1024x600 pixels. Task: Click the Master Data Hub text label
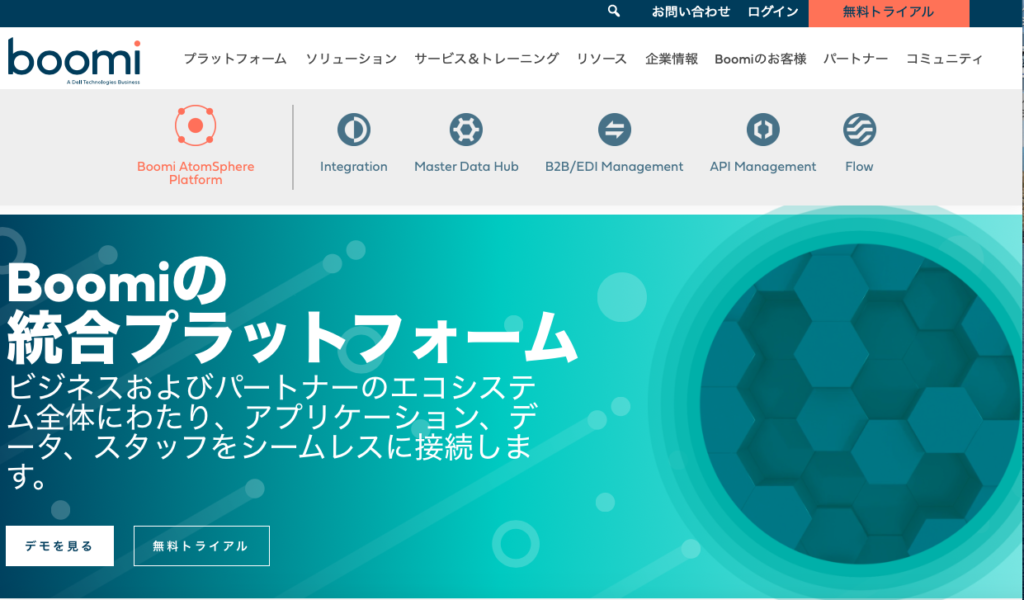click(466, 166)
